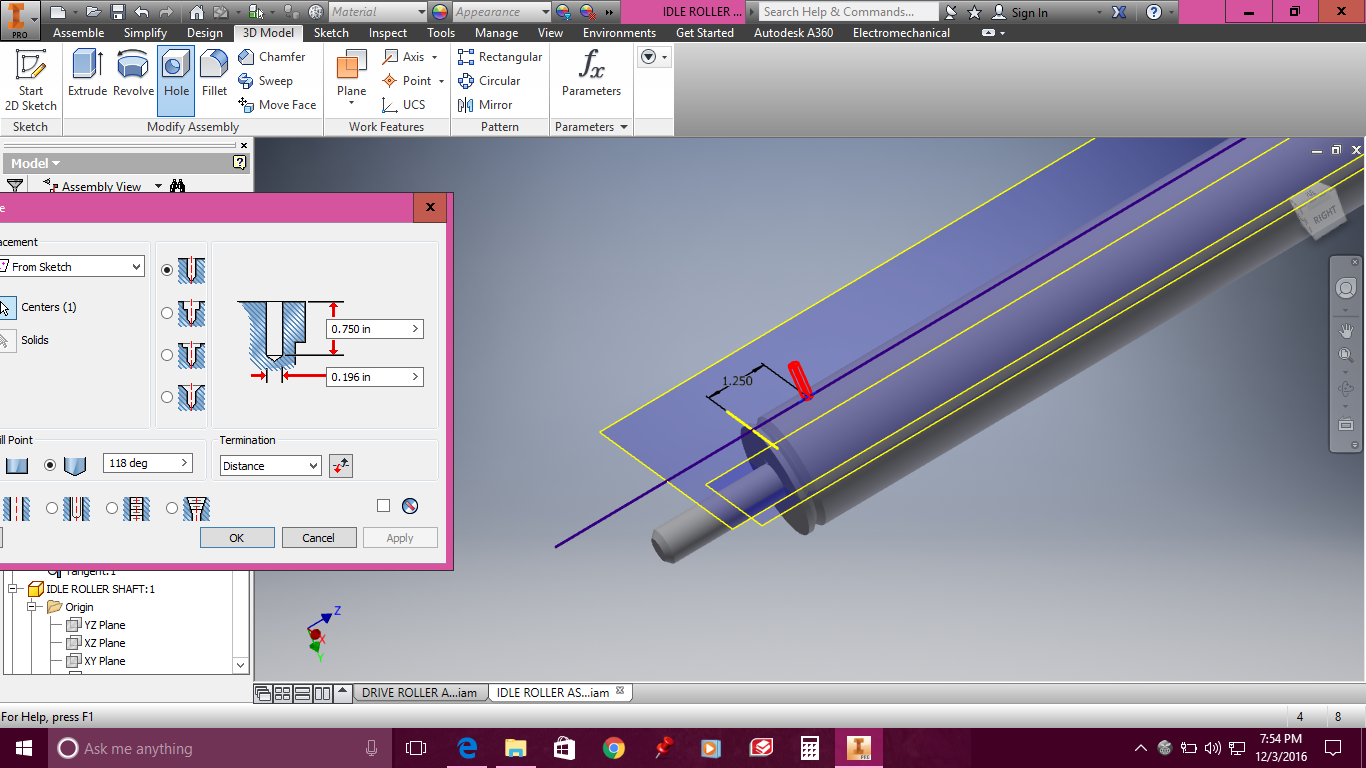Switch to the Sketch ribbon tab
The image size is (1366, 768).
(x=330, y=32)
